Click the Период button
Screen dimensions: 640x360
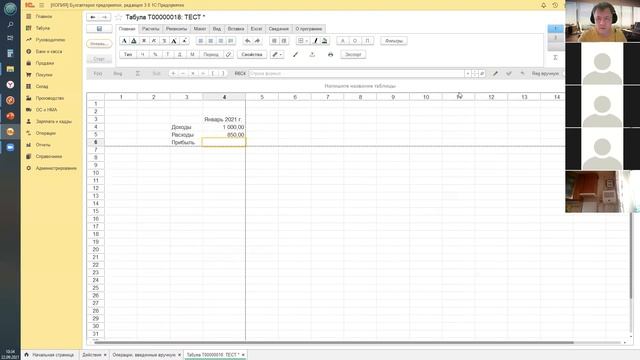pyautogui.click(x=211, y=54)
